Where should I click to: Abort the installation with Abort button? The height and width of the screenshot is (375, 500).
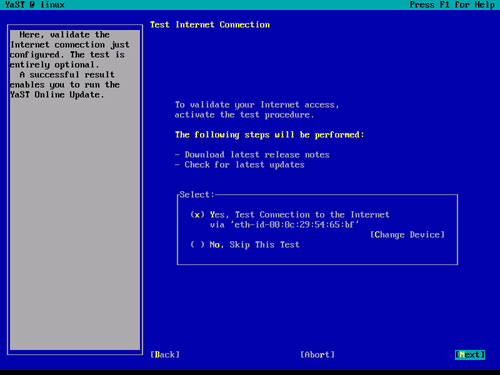pos(317,355)
